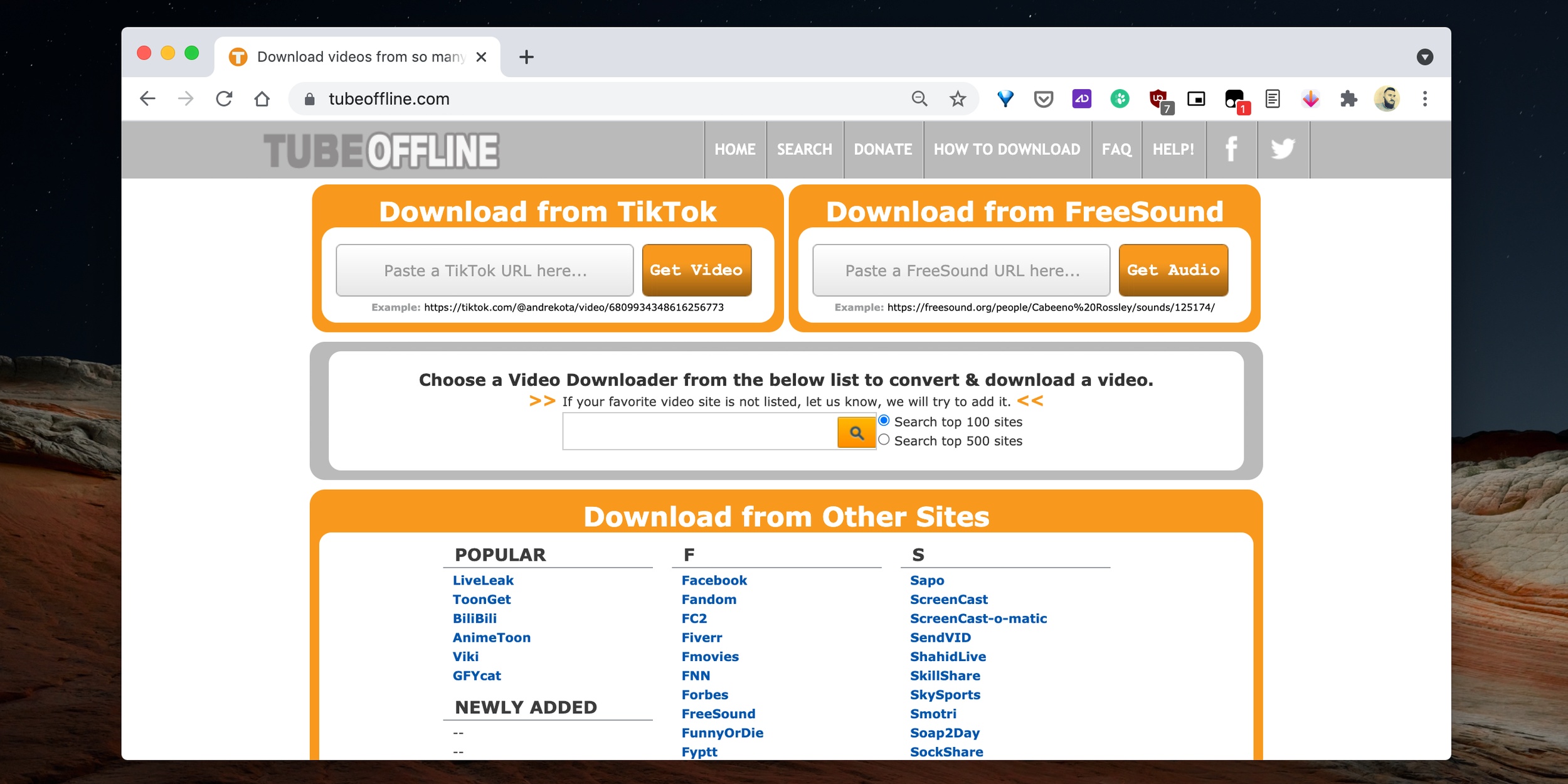
Task: Open HOW TO DOWNLOAD nav item
Action: click(x=1007, y=149)
